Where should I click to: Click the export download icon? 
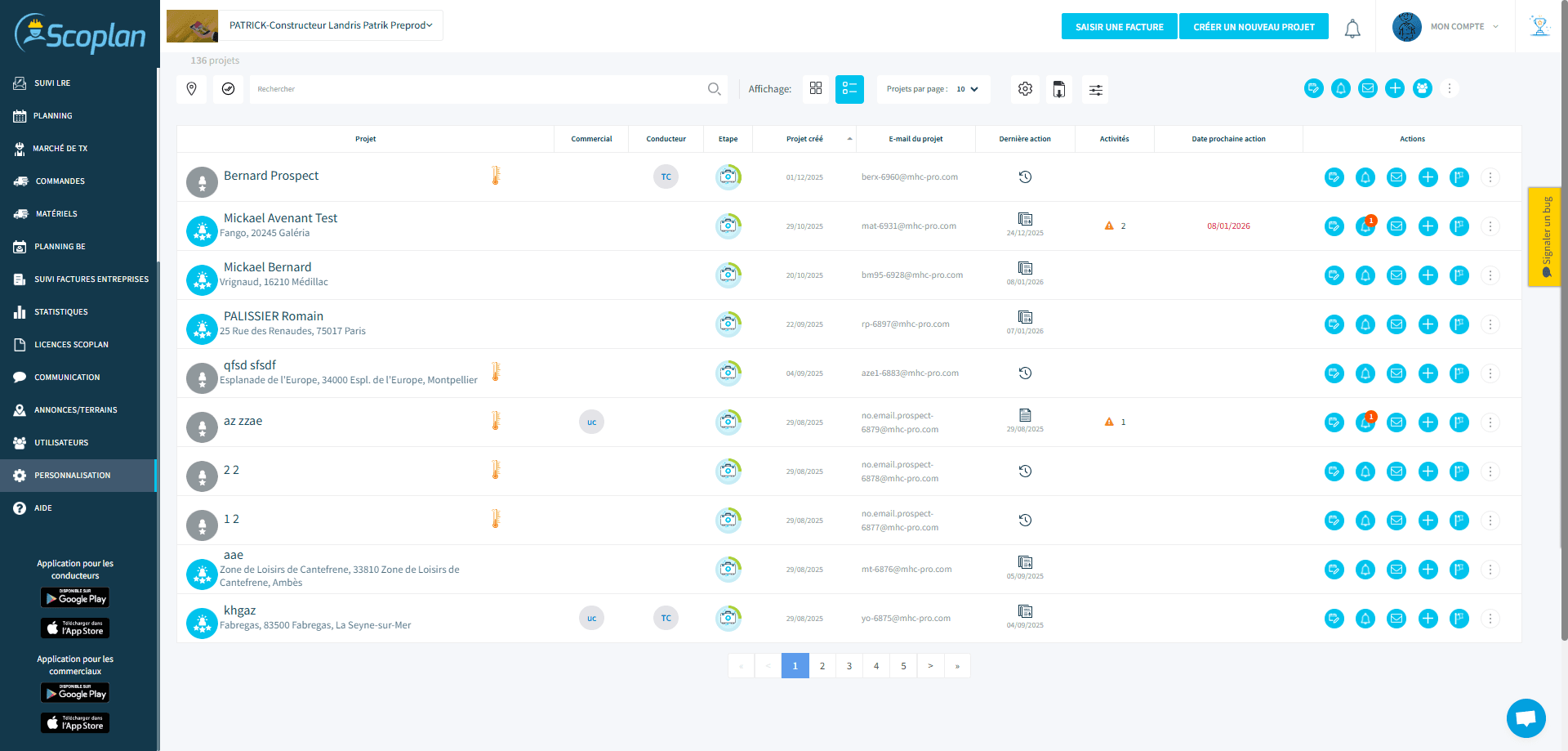[x=1058, y=89]
